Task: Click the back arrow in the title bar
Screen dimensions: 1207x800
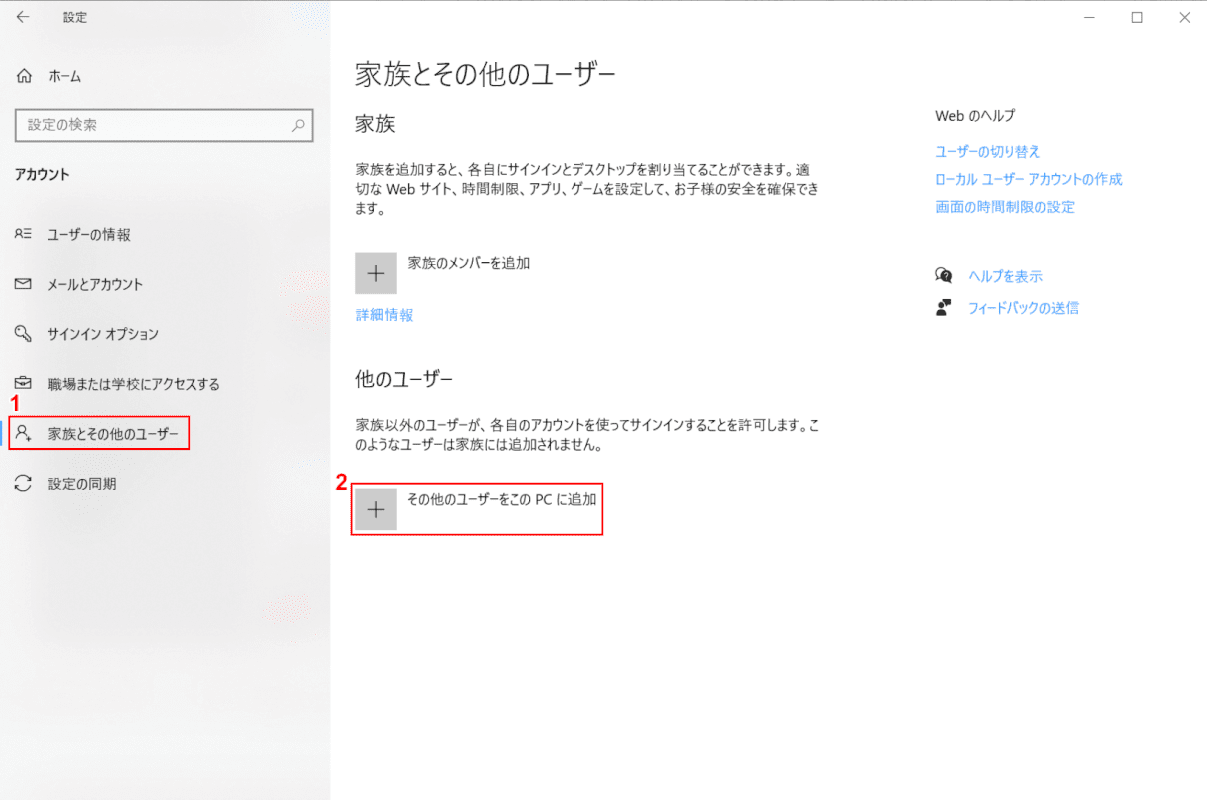Action: coord(23,17)
